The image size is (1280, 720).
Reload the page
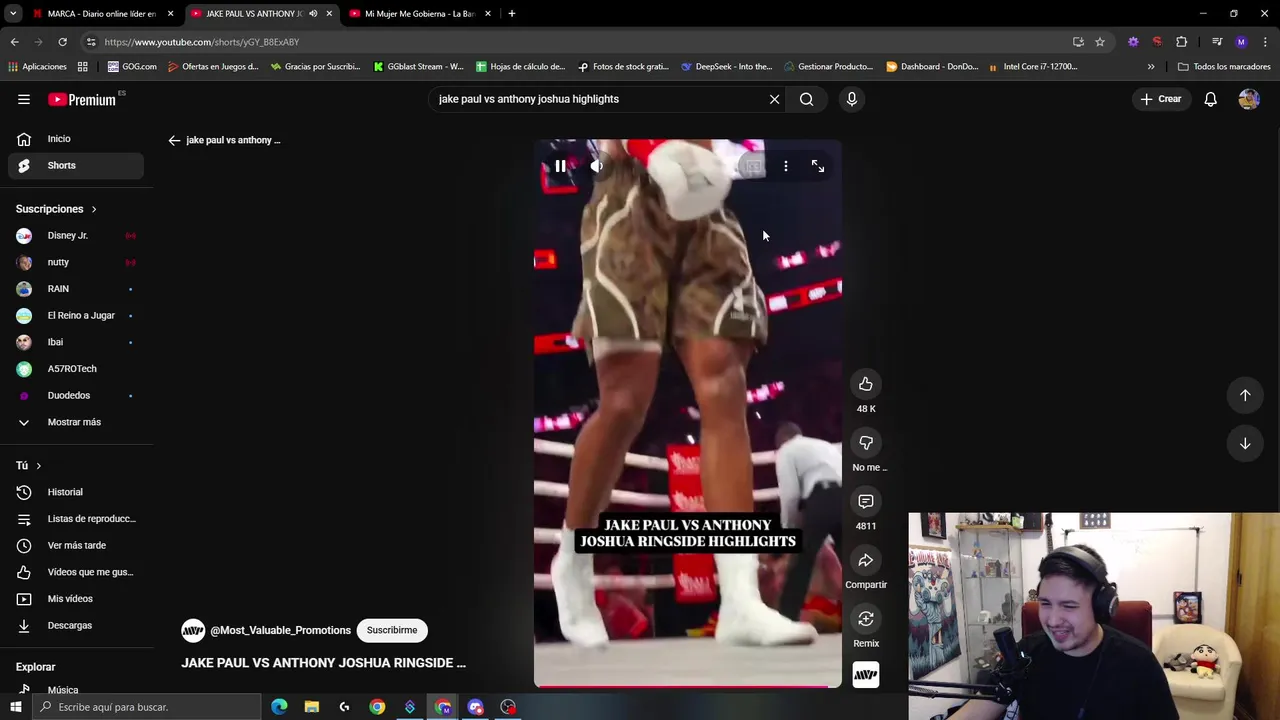(x=62, y=42)
